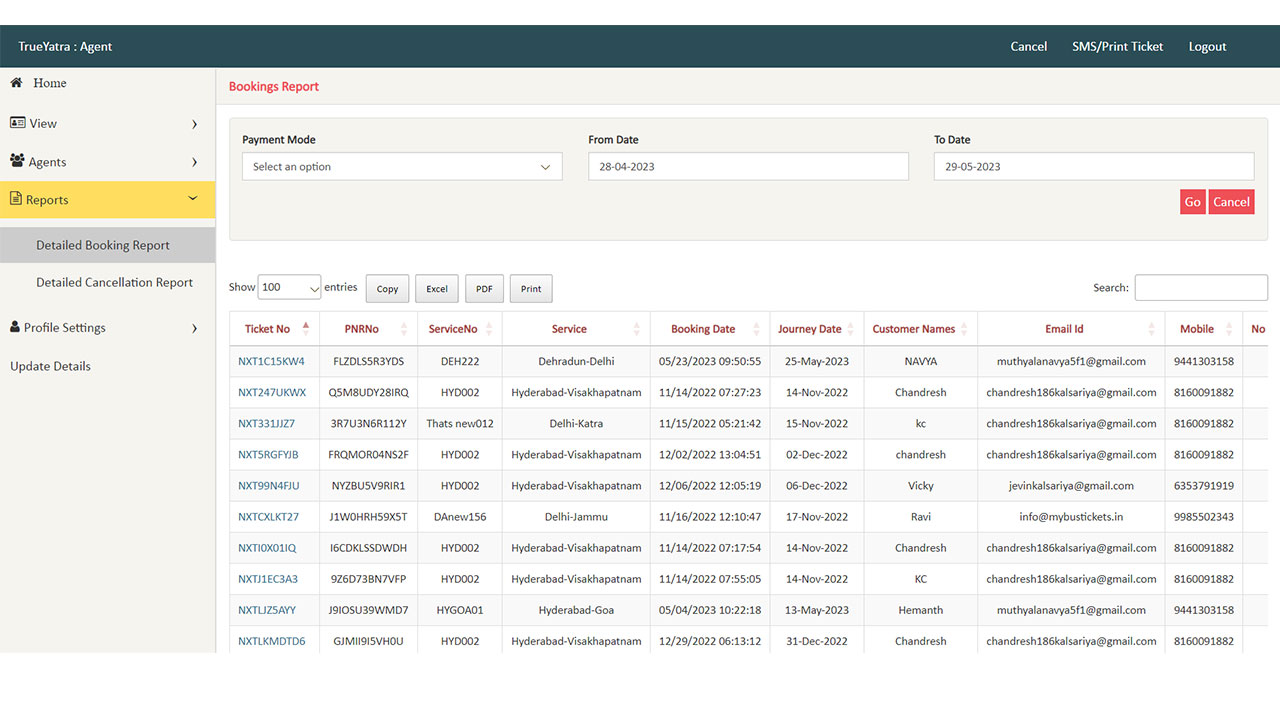The height and width of the screenshot is (720, 1280).
Task: Click the Agents group icon
Action: (x=17, y=161)
